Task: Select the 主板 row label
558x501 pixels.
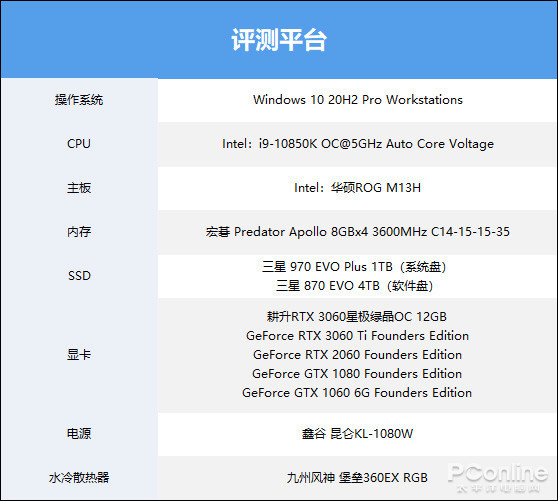Action: pyautogui.click(x=79, y=188)
